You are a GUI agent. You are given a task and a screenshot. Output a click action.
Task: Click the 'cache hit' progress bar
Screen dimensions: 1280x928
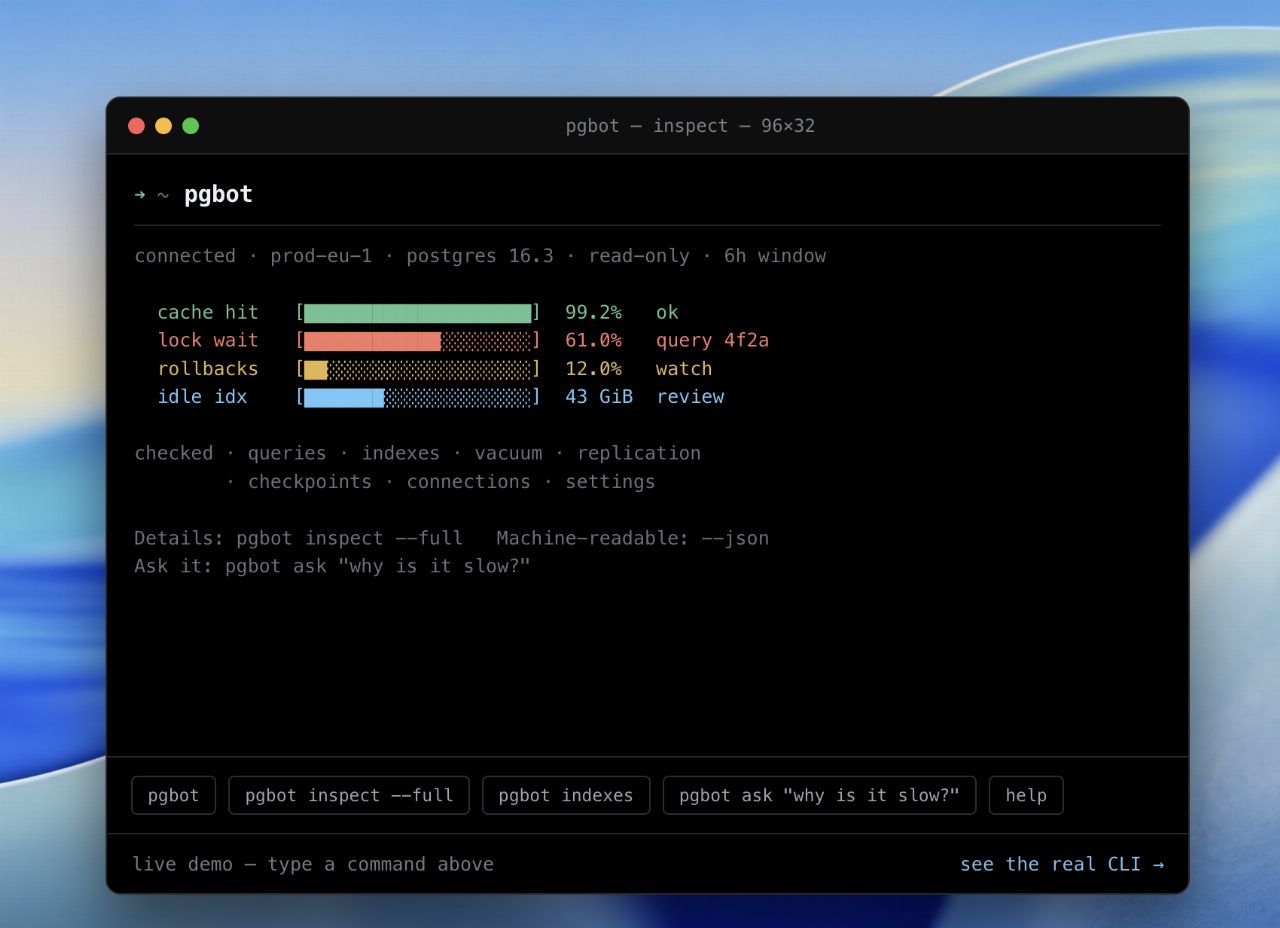tap(418, 313)
